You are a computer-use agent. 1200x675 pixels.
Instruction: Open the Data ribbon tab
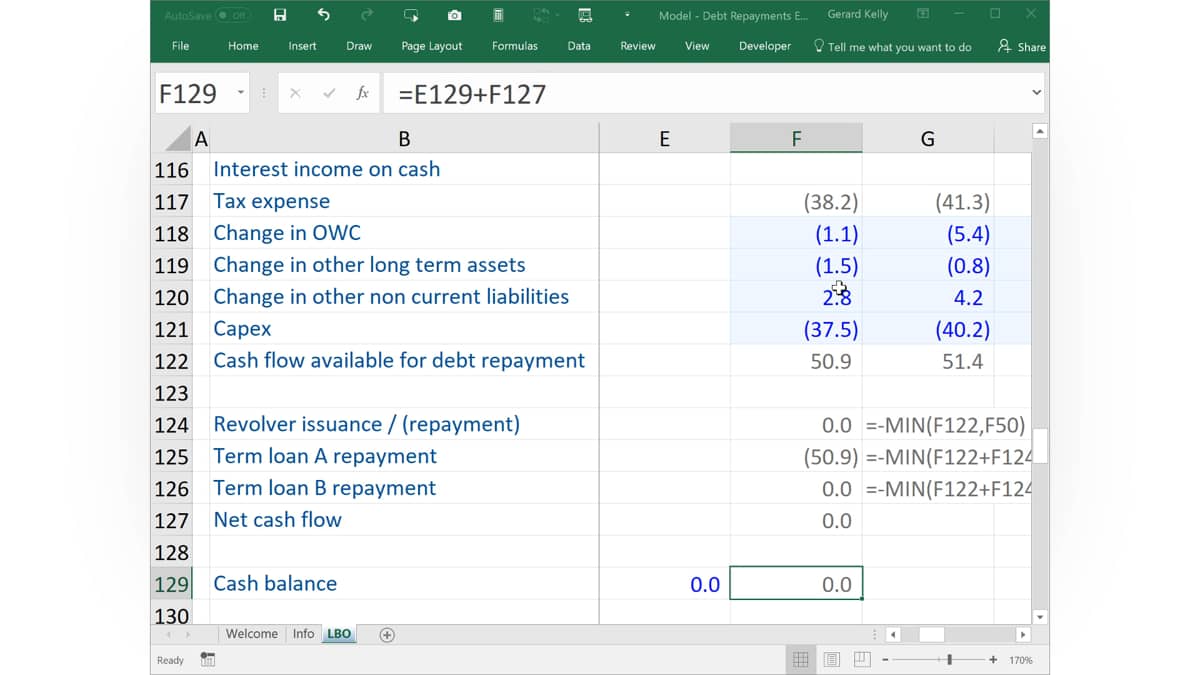pyautogui.click(x=579, y=46)
